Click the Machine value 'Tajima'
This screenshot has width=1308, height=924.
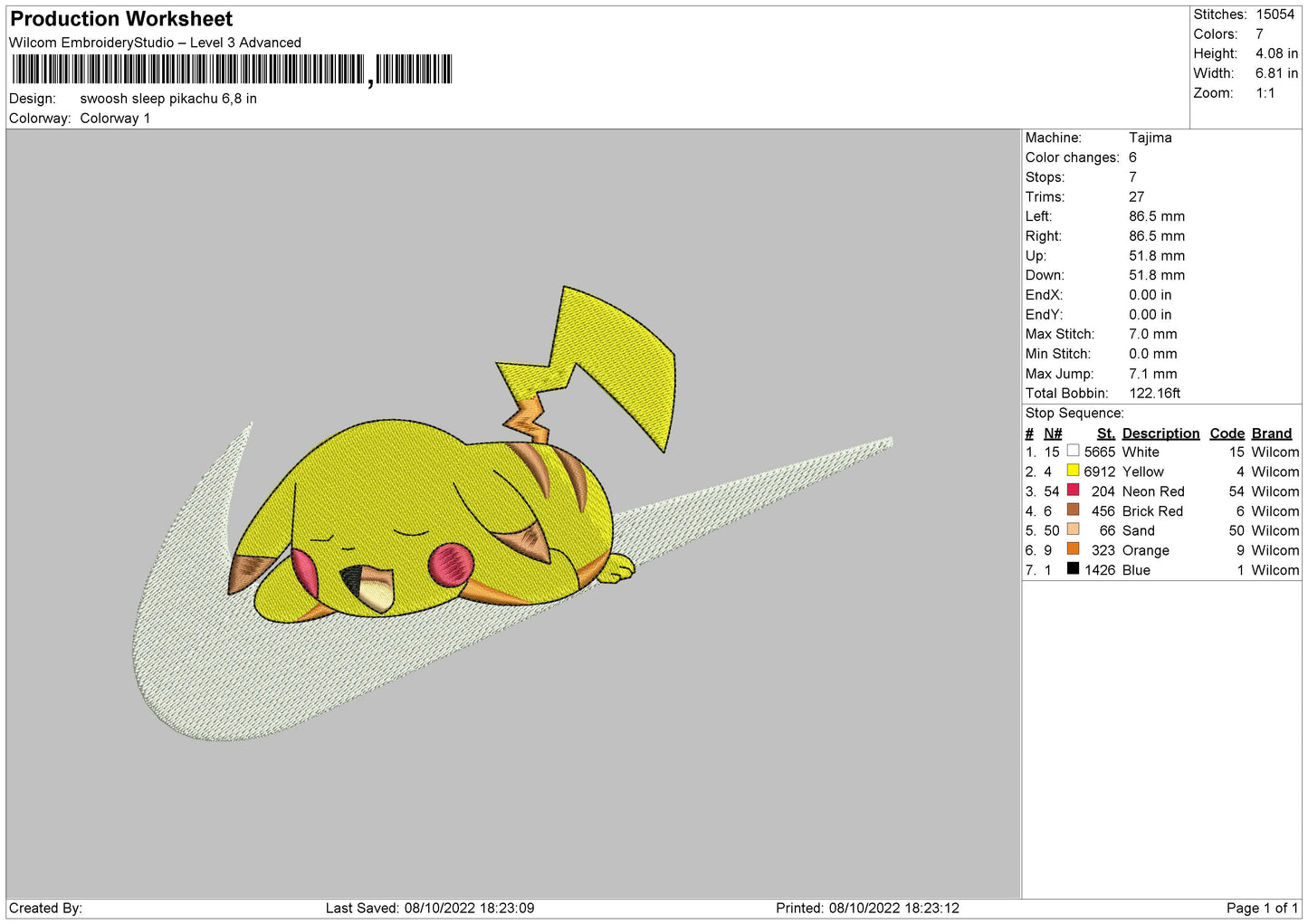pos(1150,138)
